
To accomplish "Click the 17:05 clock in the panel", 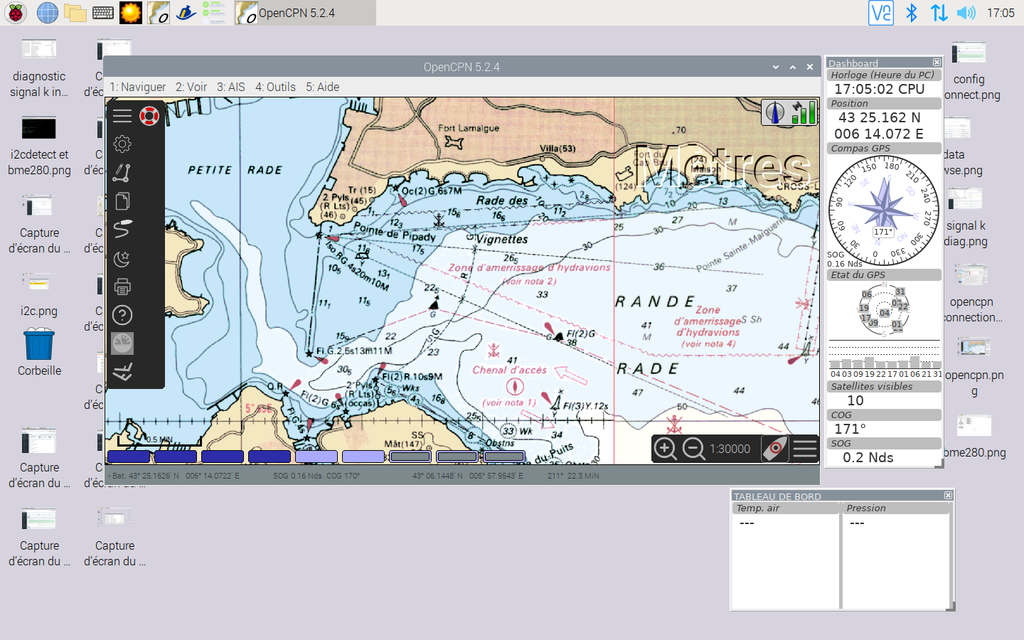I will pyautogui.click(x=1000, y=12).
